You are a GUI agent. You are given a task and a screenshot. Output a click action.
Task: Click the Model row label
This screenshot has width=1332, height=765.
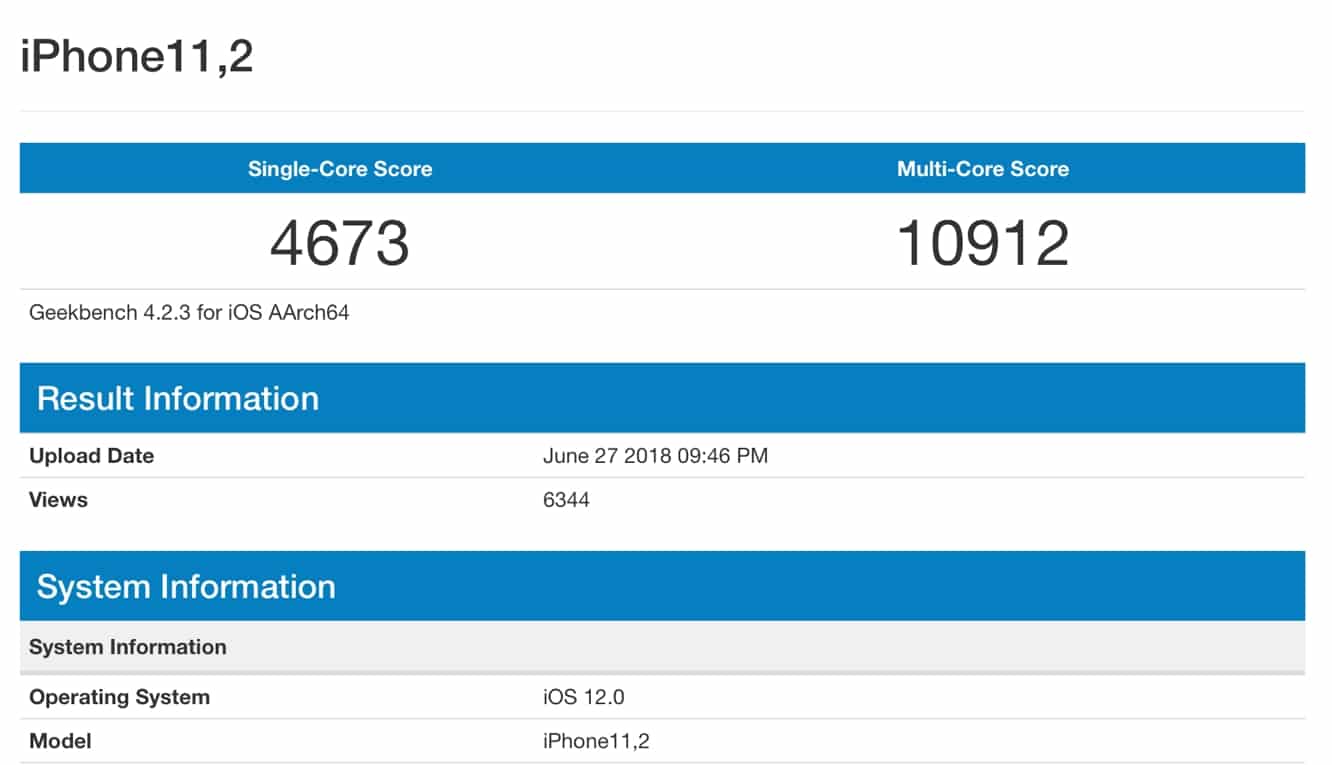60,741
